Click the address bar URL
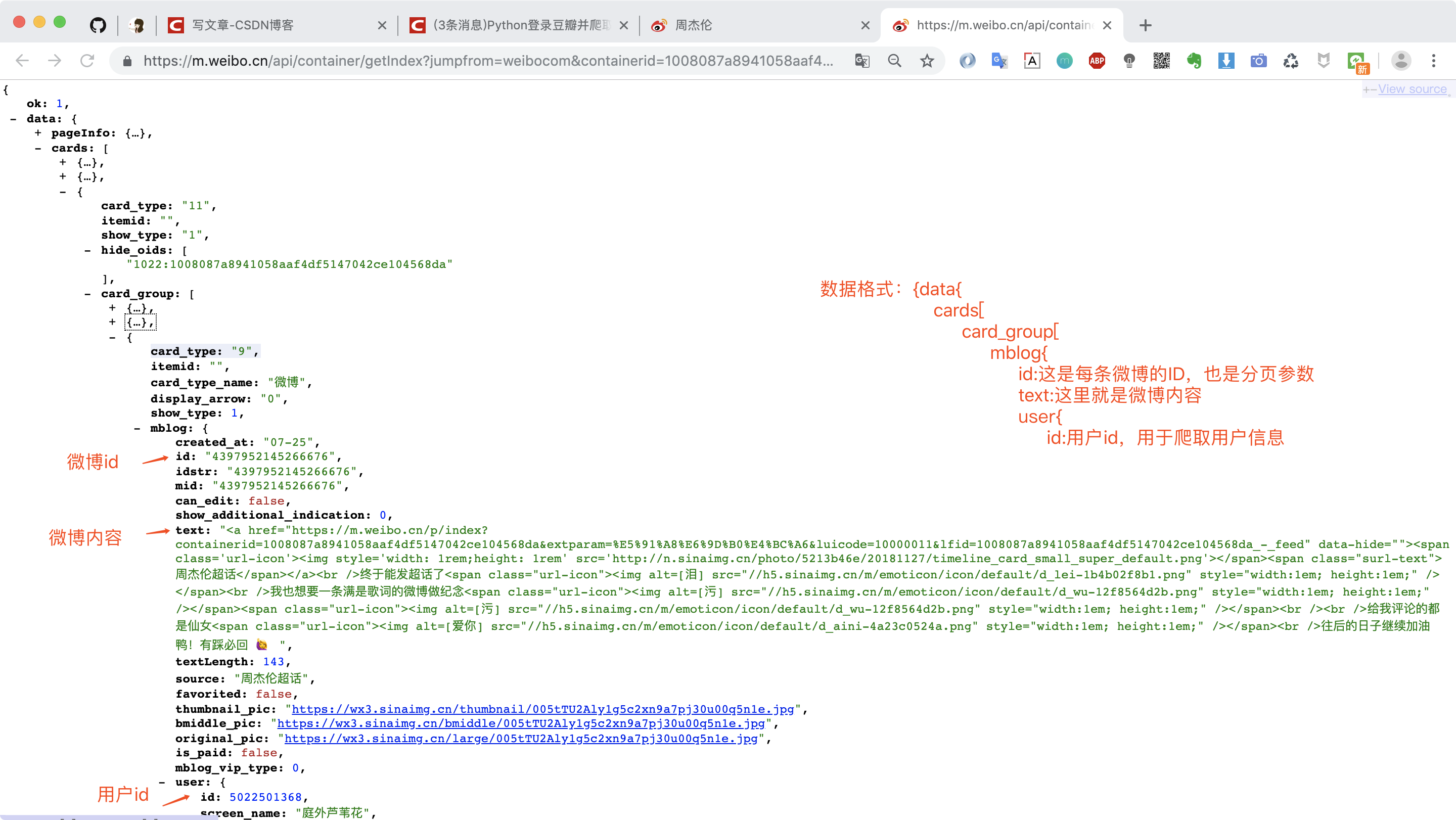This screenshot has height=820, width=1456. pos(488,61)
